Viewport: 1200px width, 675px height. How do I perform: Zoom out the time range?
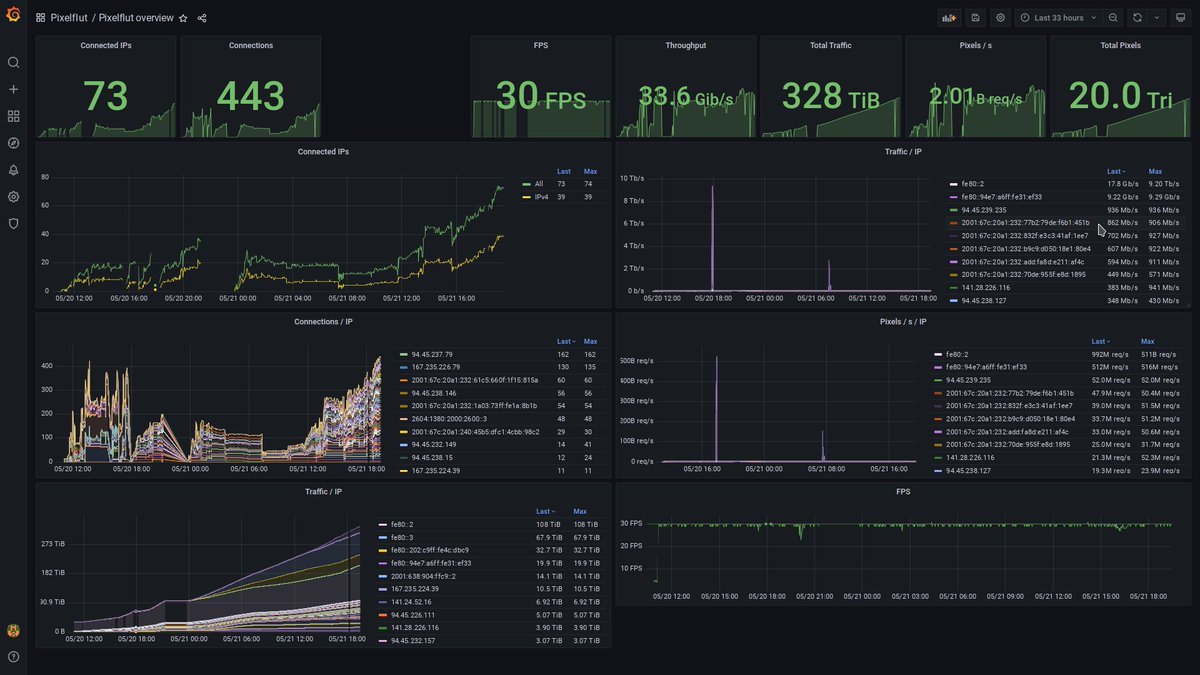[1113, 18]
